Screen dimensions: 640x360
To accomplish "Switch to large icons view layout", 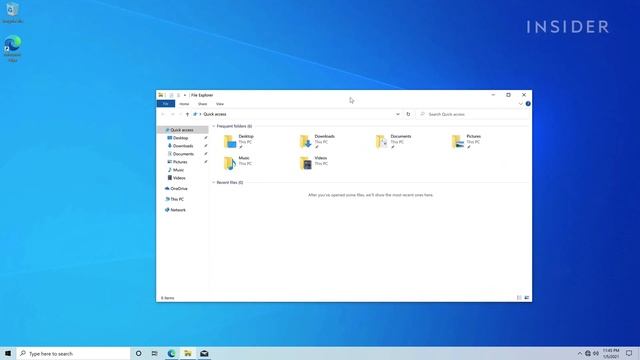I will coord(527,298).
